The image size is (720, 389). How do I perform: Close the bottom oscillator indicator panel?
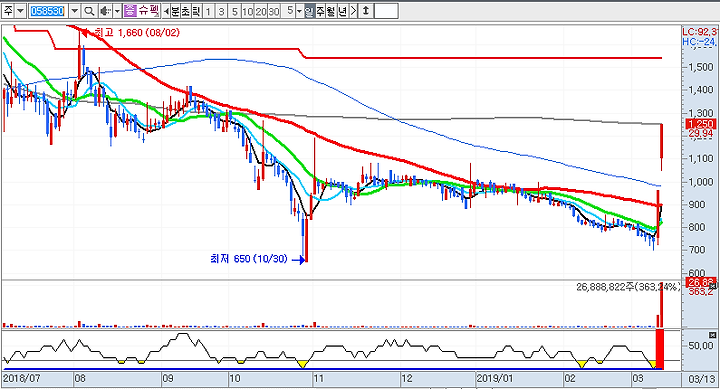click(x=712, y=335)
